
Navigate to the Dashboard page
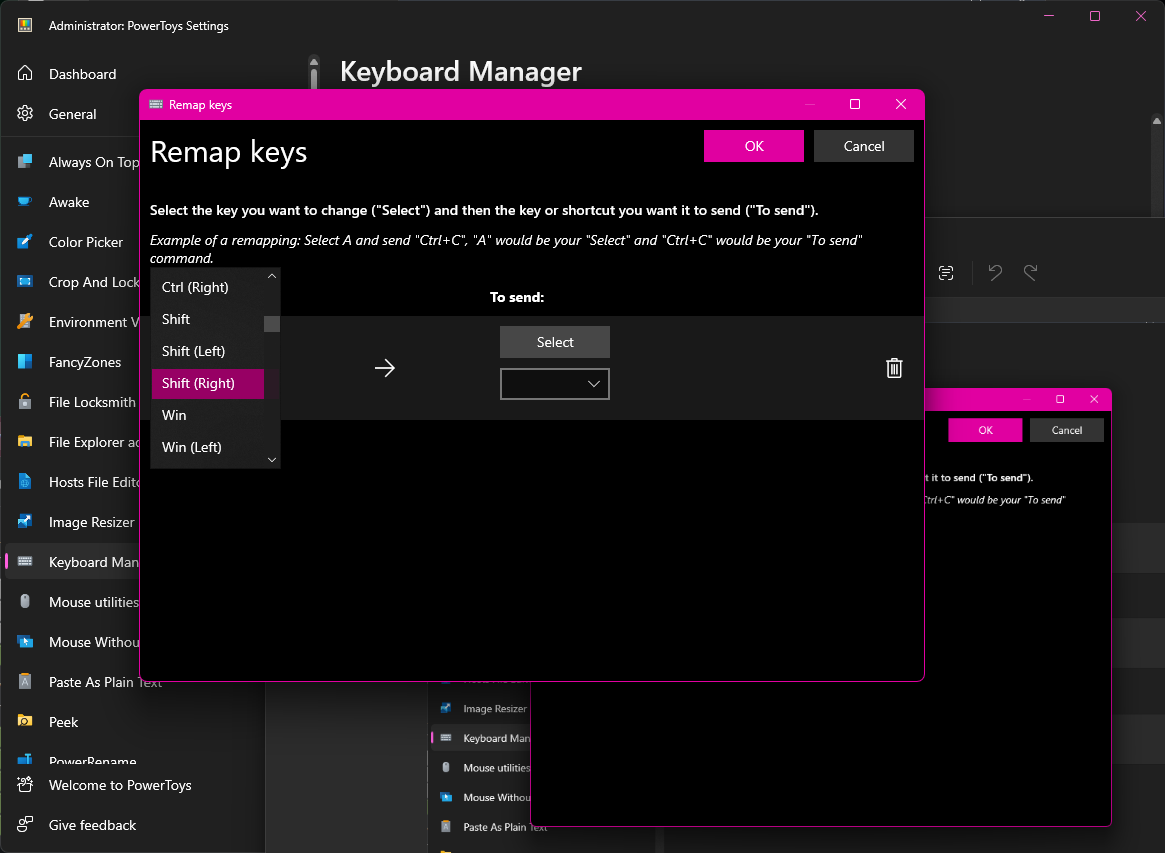coord(82,74)
